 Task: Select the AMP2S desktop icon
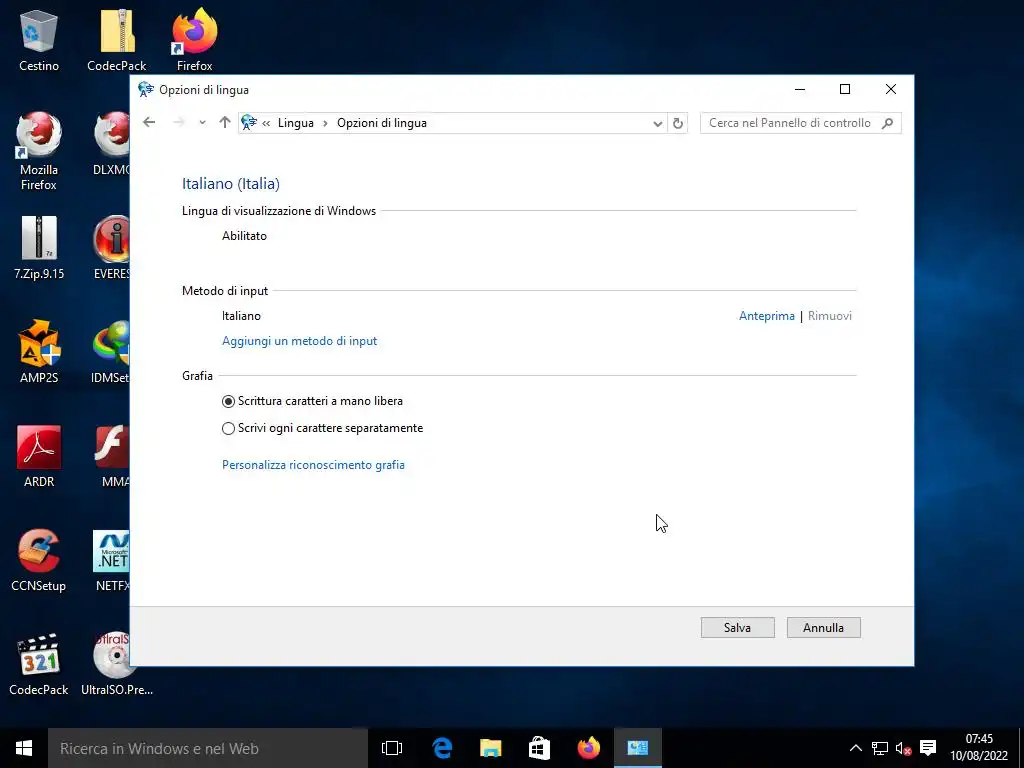39,351
